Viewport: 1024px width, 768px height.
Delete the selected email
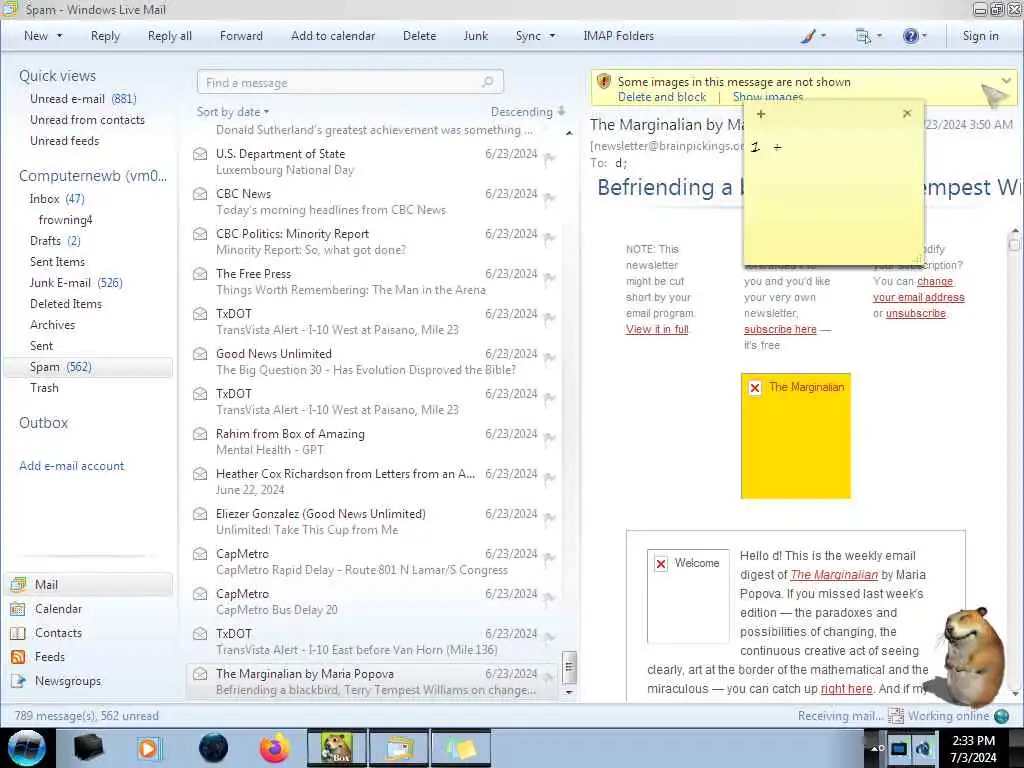419,36
